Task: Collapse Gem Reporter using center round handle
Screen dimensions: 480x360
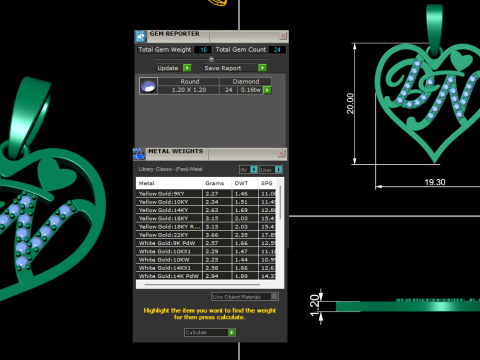Action: pos(211,59)
